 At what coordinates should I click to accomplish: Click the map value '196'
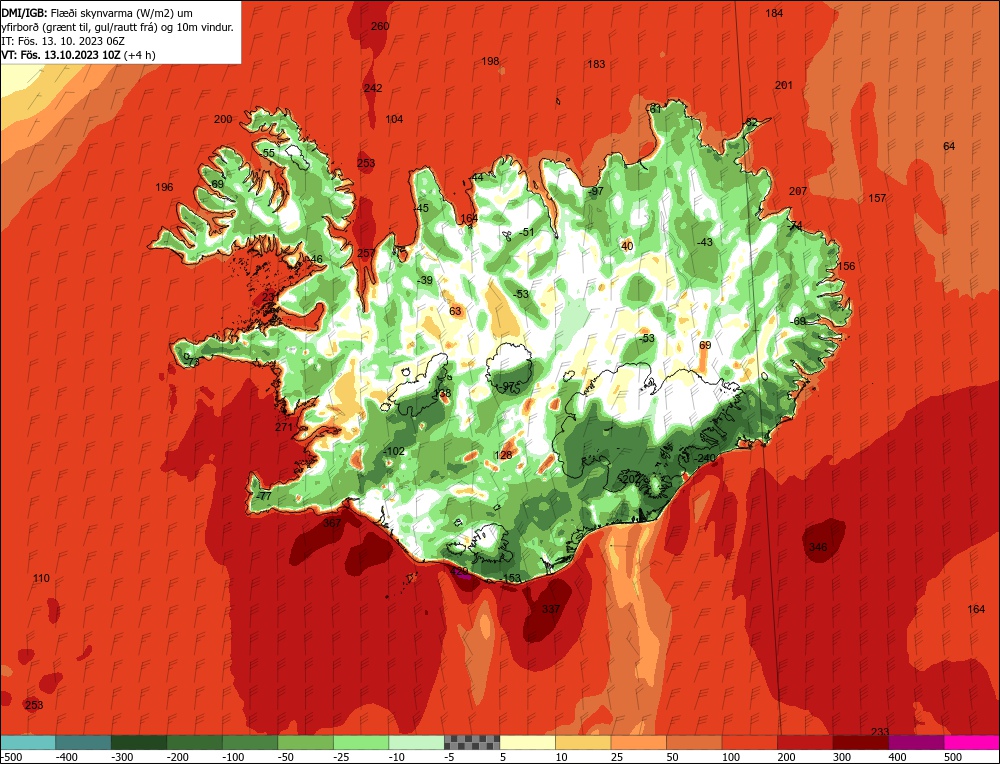(x=164, y=187)
